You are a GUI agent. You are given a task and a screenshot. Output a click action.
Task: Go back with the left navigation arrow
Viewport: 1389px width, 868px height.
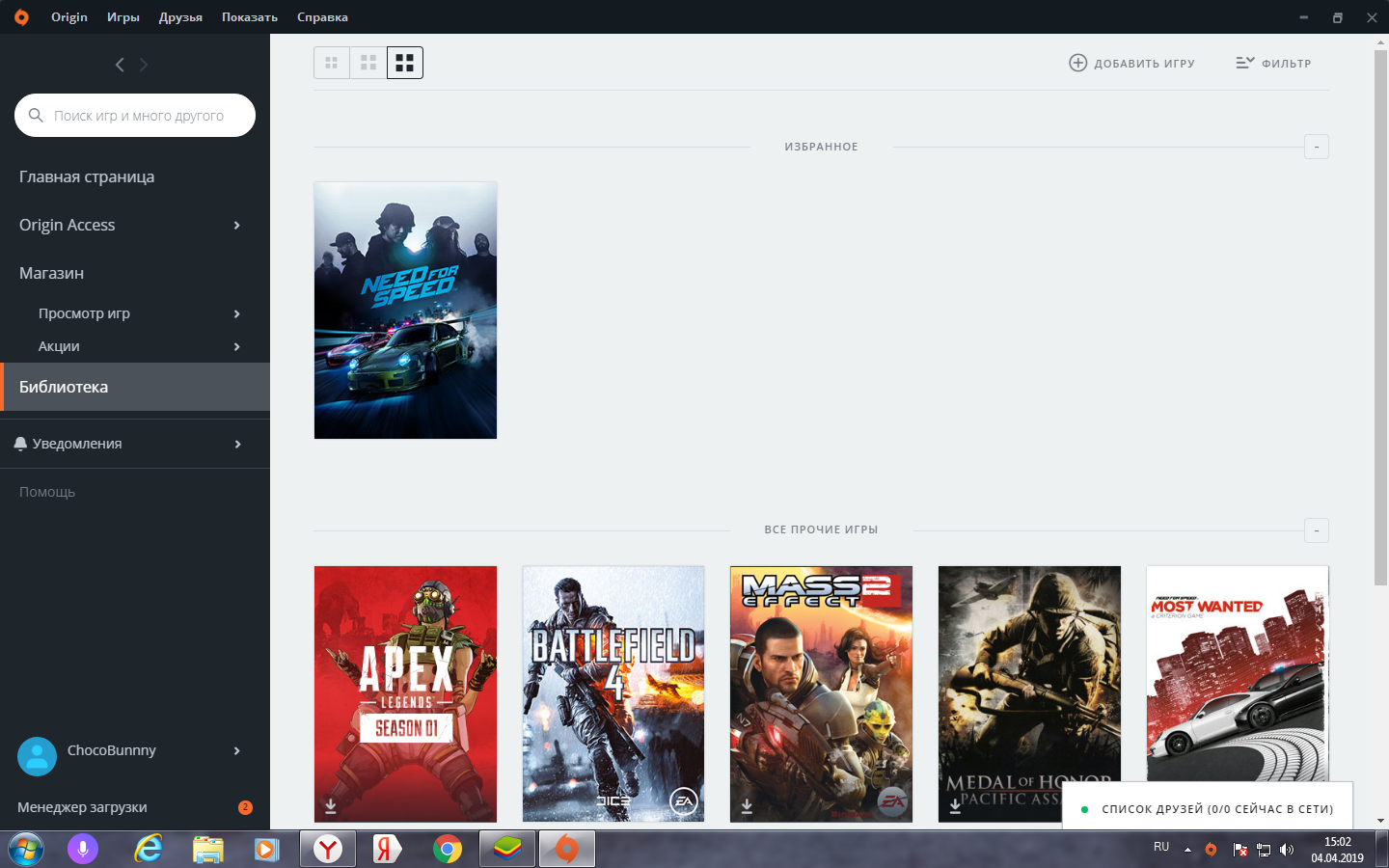[120, 65]
